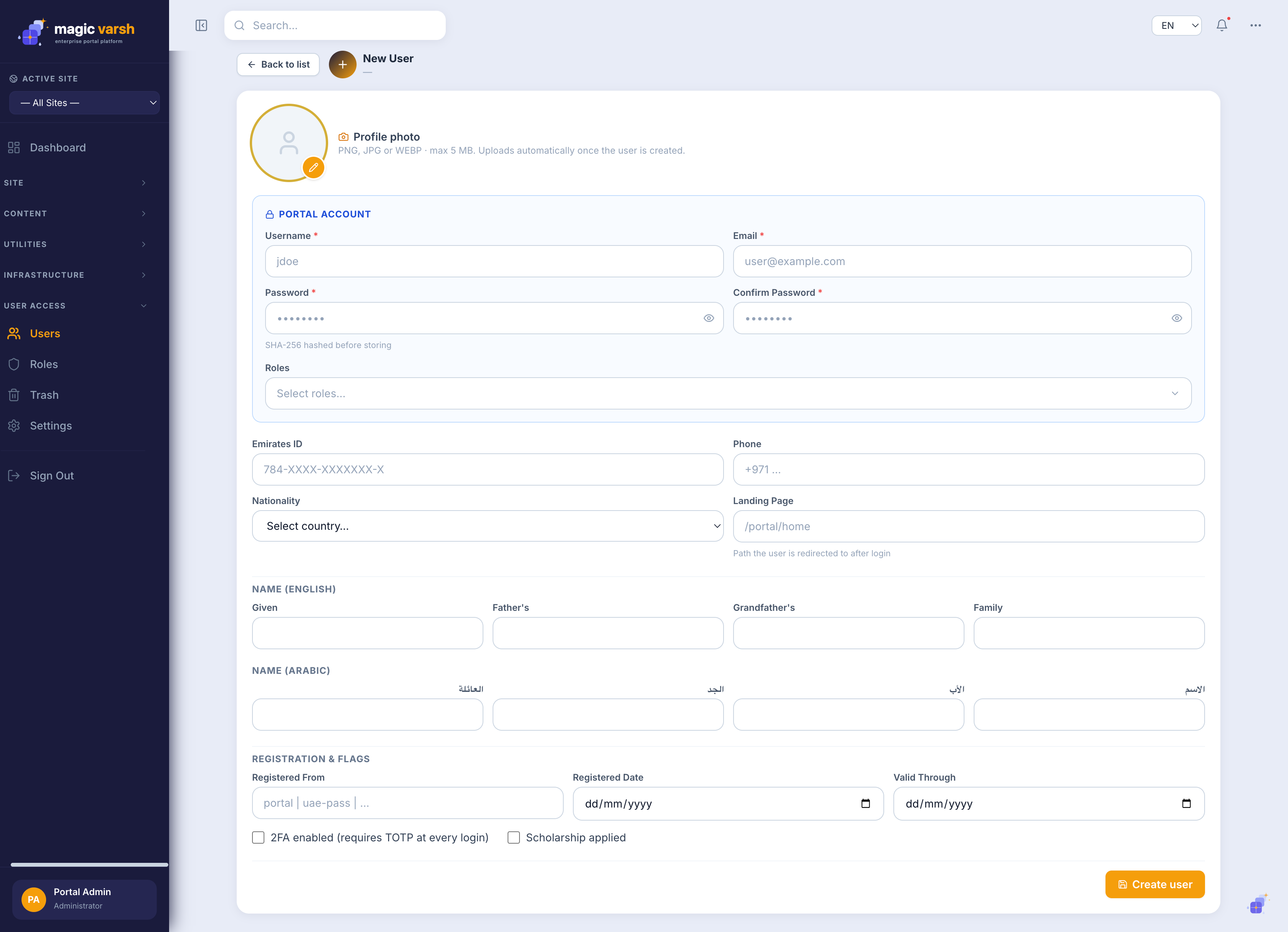
Task: Expand the CONTENT sidebar section
Action: point(76,214)
